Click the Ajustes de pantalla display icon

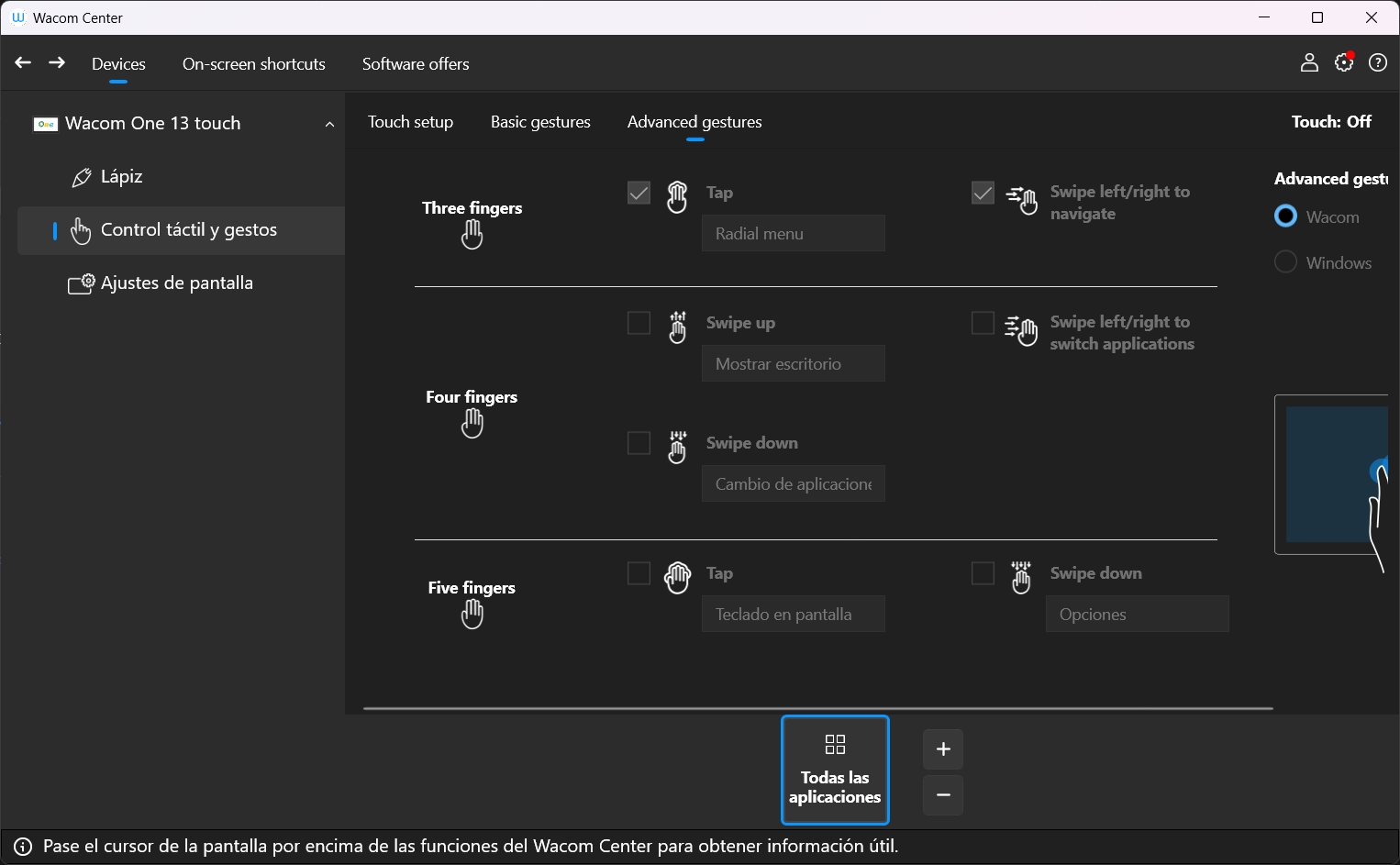point(81,284)
